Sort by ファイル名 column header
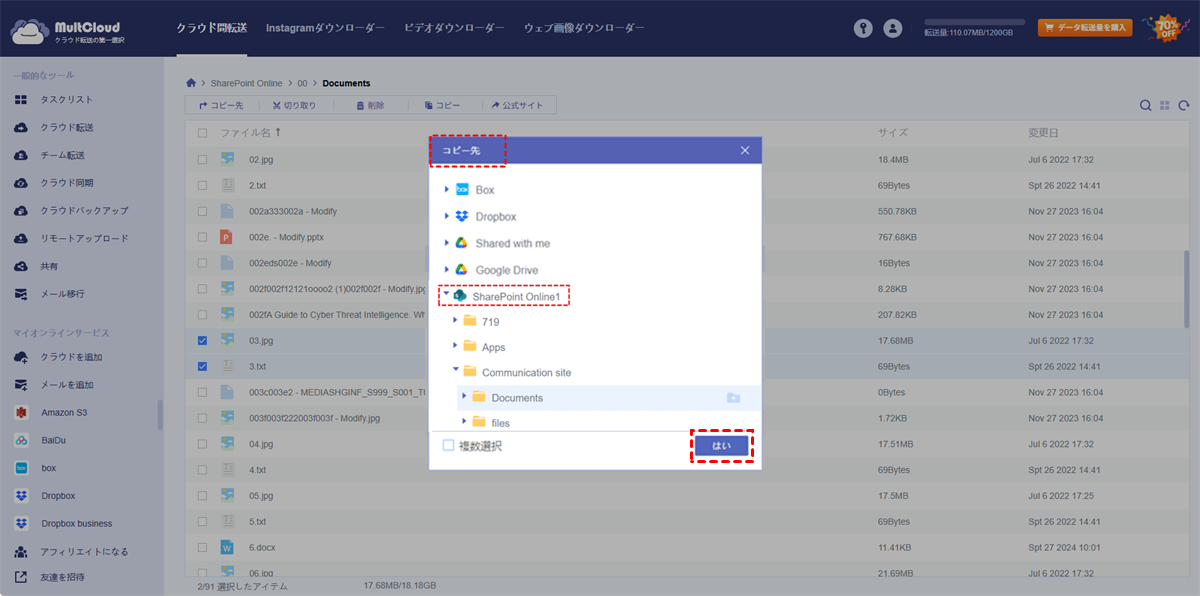Image resolution: width=1200 pixels, height=596 pixels. (x=251, y=132)
